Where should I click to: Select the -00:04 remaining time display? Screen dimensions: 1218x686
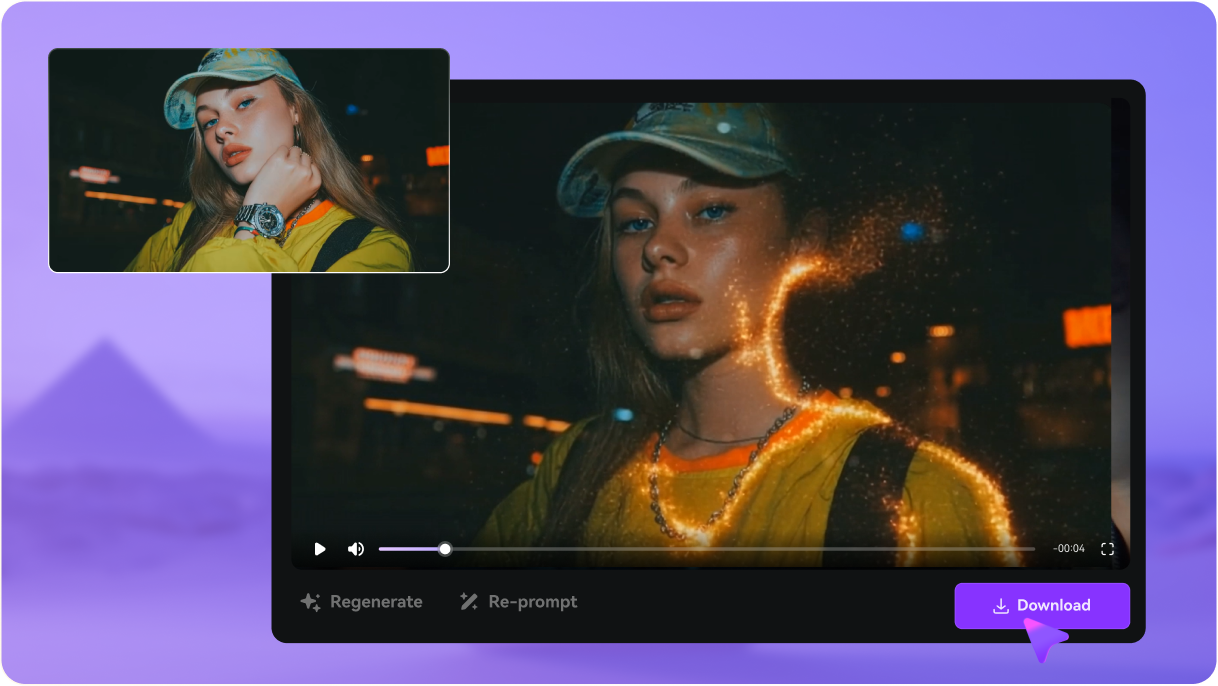tap(1068, 548)
